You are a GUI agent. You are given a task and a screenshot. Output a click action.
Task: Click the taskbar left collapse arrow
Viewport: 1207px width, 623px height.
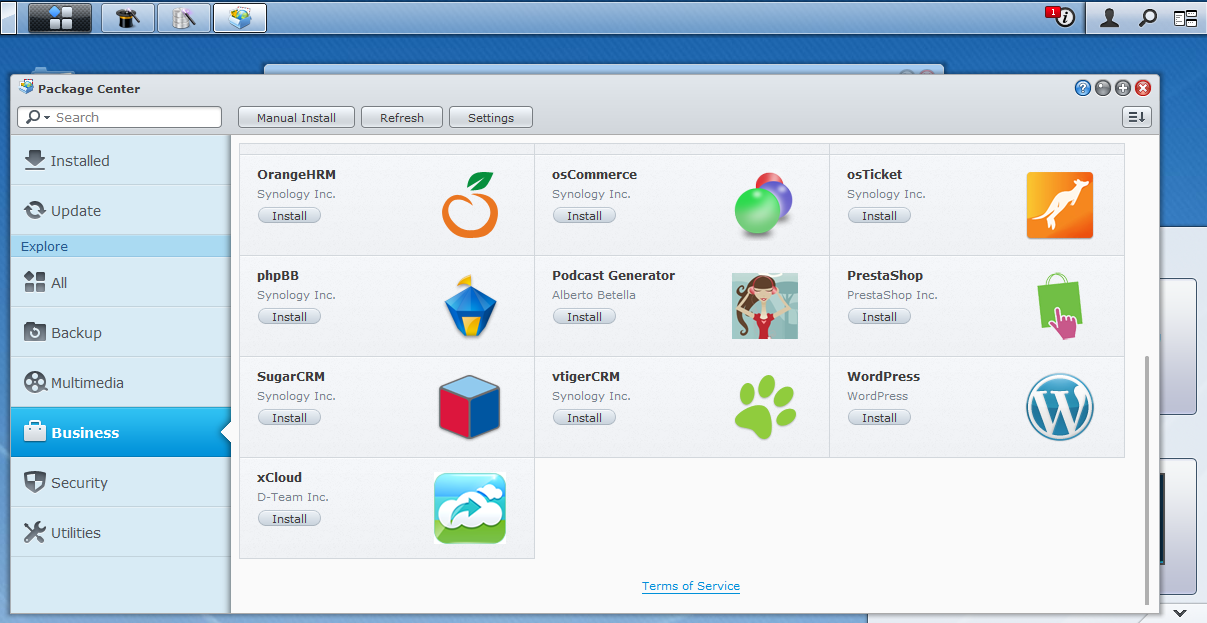click(x=8, y=18)
